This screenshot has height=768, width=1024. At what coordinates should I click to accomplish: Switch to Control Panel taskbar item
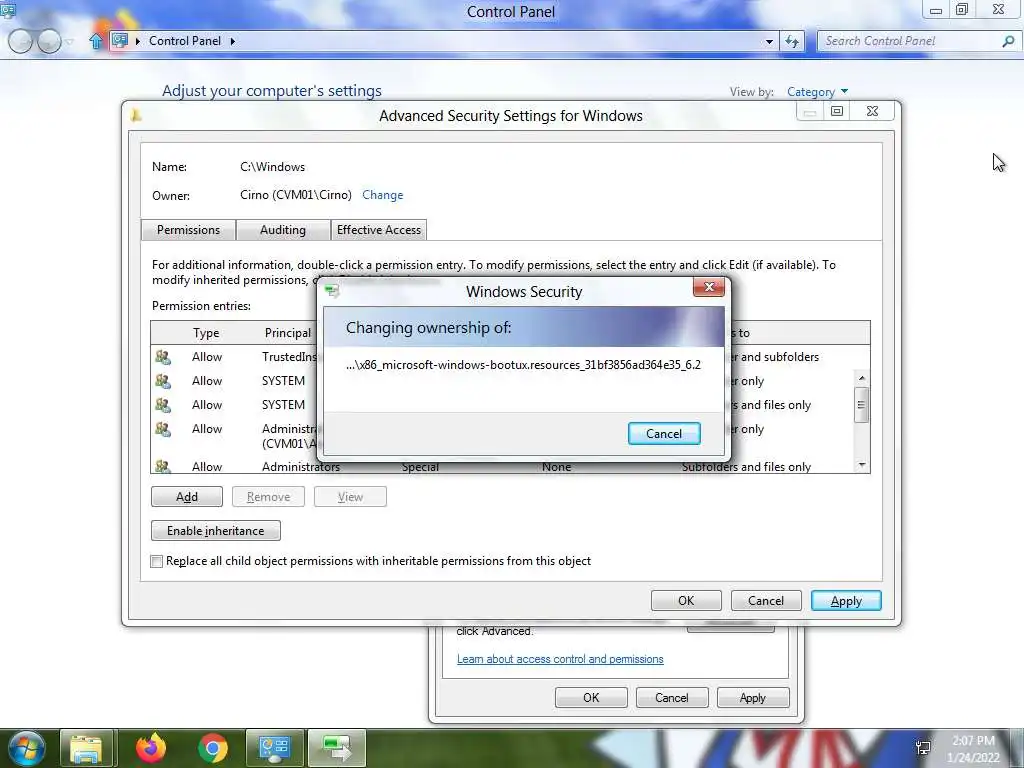(274, 748)
